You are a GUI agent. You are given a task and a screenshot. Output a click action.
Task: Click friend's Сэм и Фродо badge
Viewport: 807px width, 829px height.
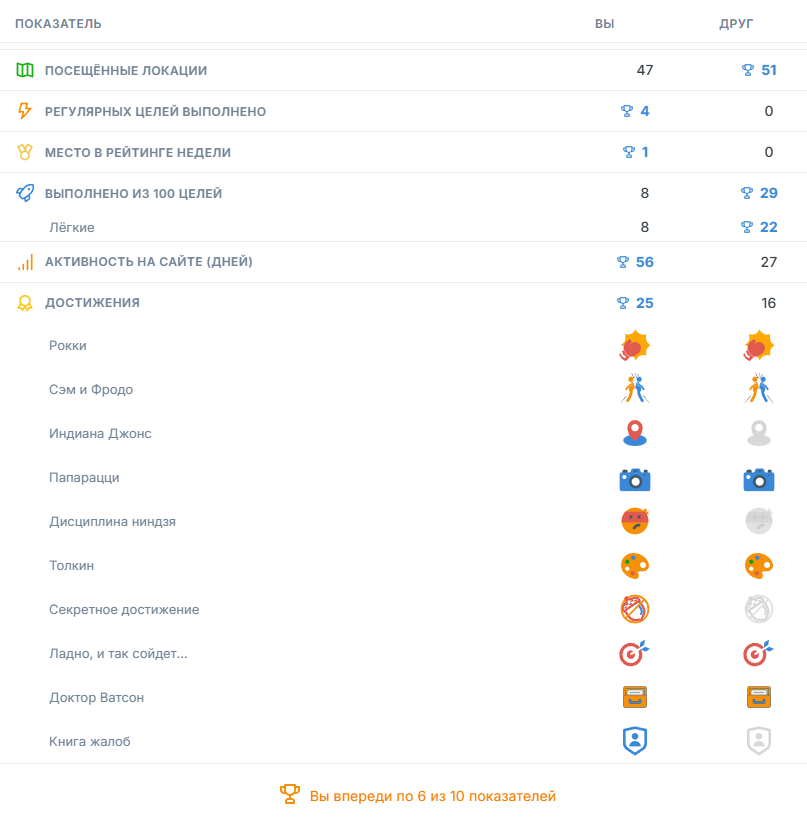tap(759, 389)
